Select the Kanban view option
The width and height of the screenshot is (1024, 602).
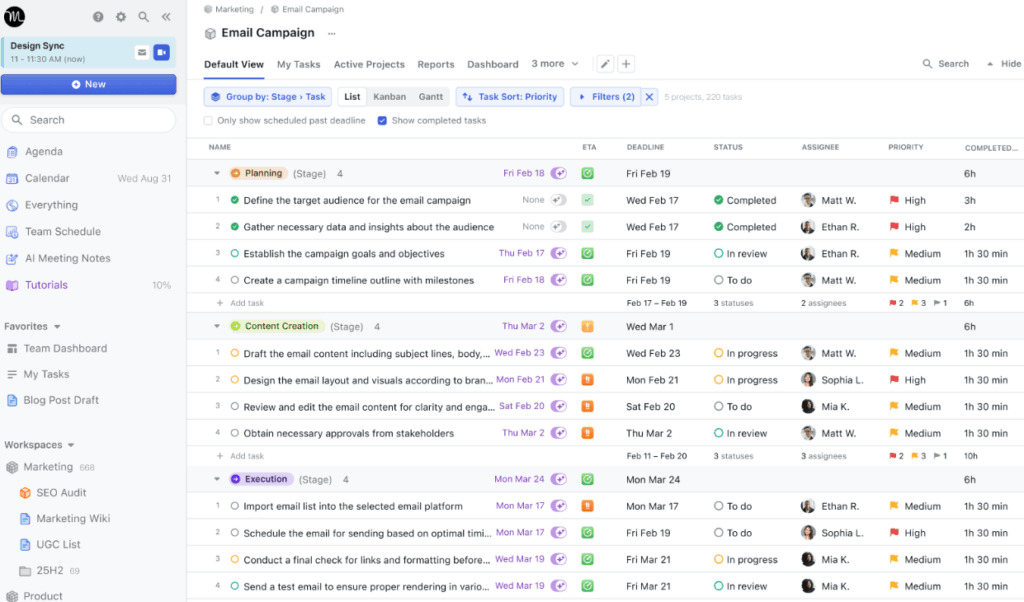coord(389,97)
